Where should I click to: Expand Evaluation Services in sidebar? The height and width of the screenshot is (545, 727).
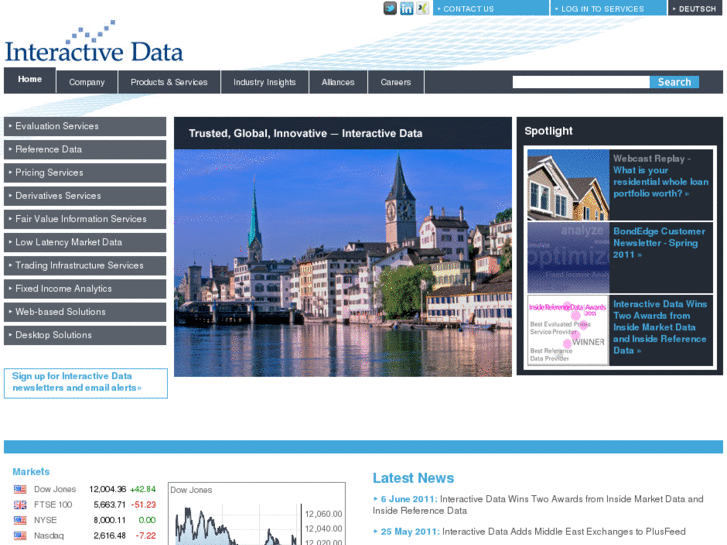point(85,126)
